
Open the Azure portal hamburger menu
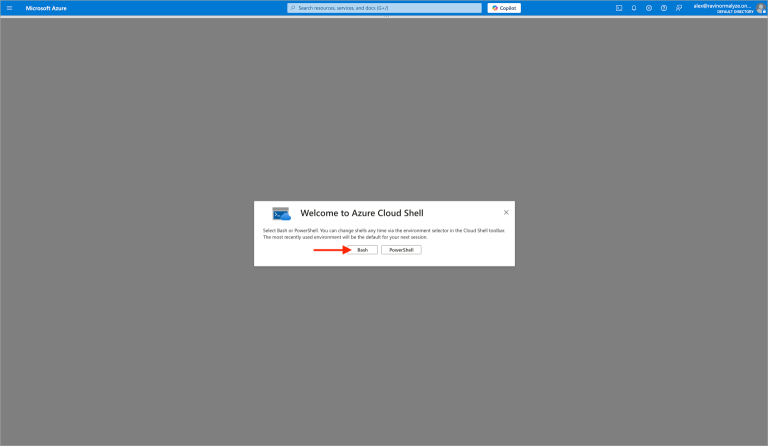tap(10, 8)
